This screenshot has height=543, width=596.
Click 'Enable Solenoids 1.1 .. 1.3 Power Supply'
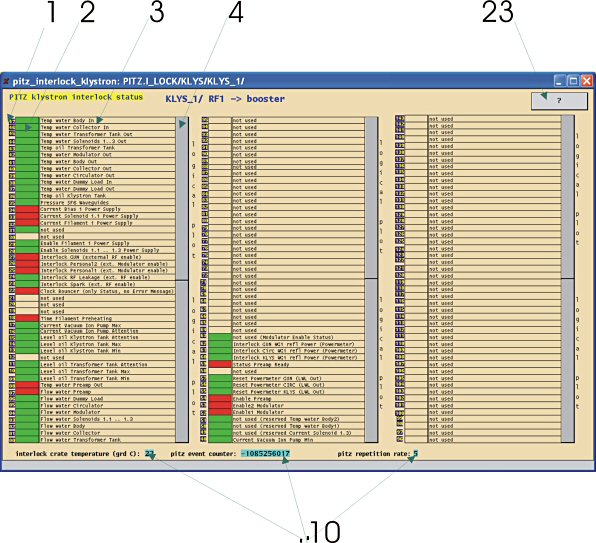point(100,250)
